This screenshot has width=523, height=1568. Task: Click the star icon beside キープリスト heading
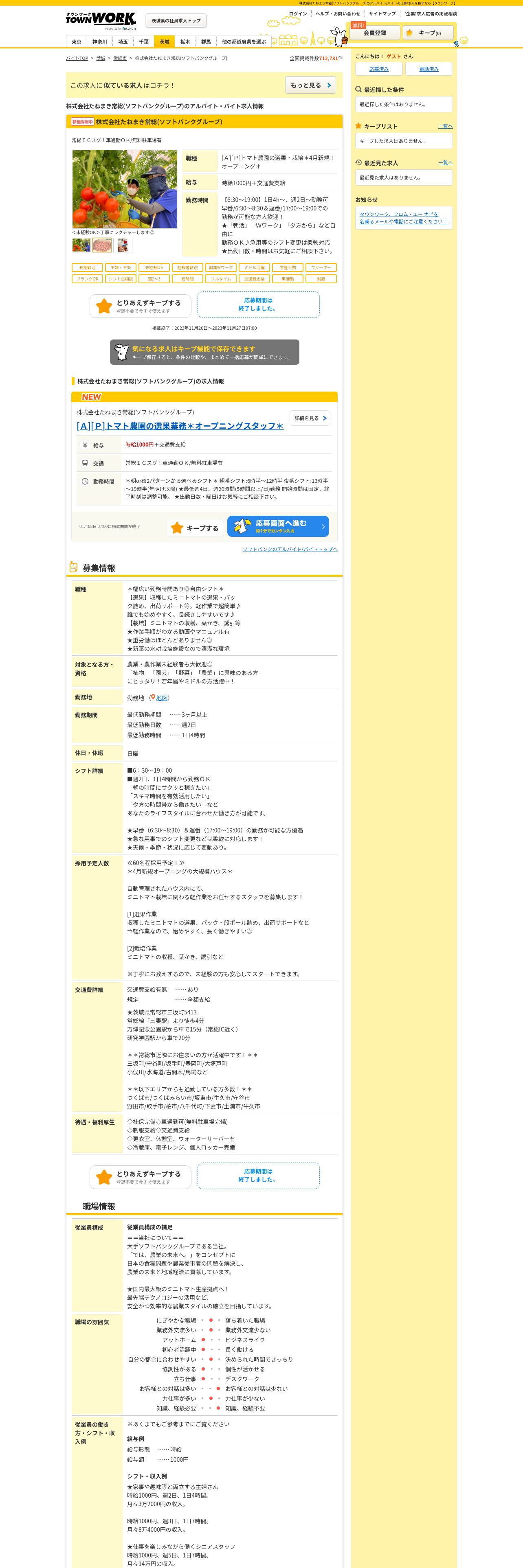358,126
